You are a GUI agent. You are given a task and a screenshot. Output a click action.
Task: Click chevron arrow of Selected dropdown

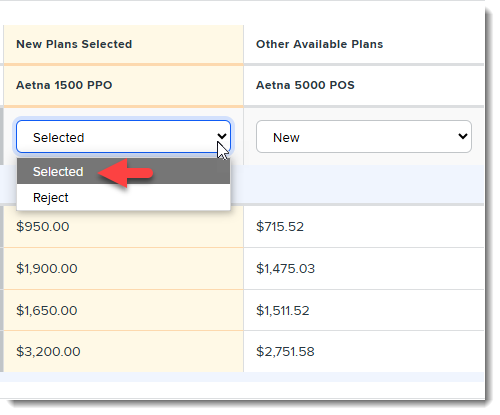tap(222, 136)
